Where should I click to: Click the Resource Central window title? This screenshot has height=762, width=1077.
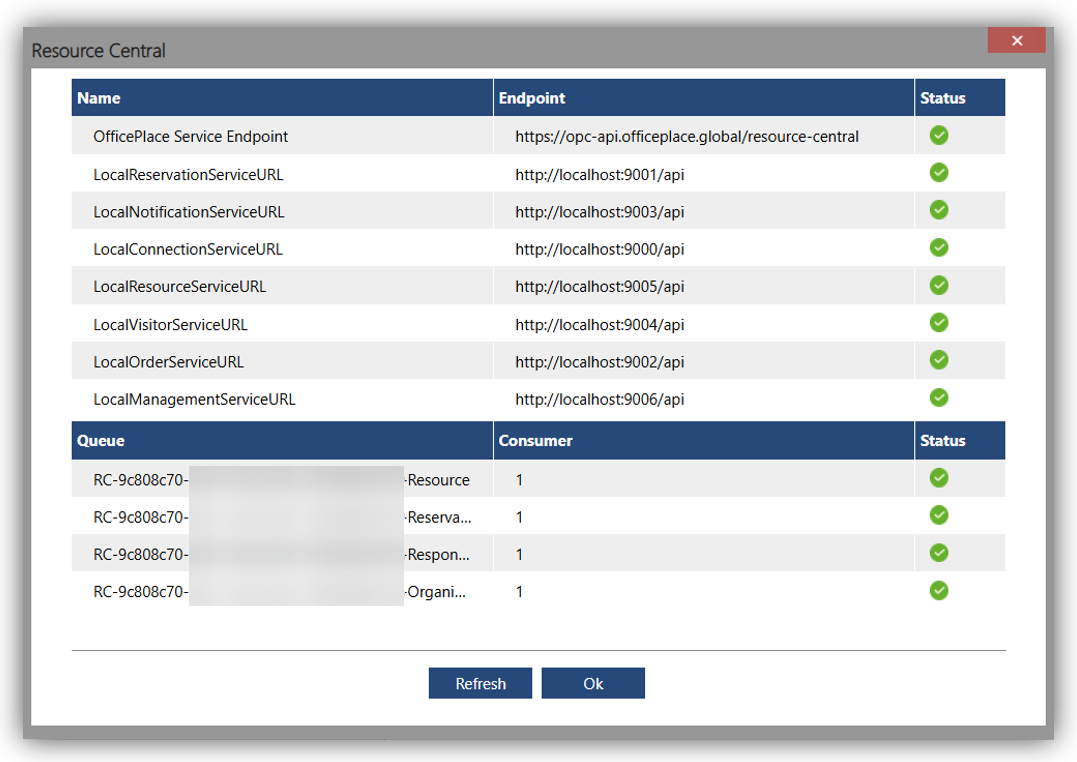pos(98,50)
